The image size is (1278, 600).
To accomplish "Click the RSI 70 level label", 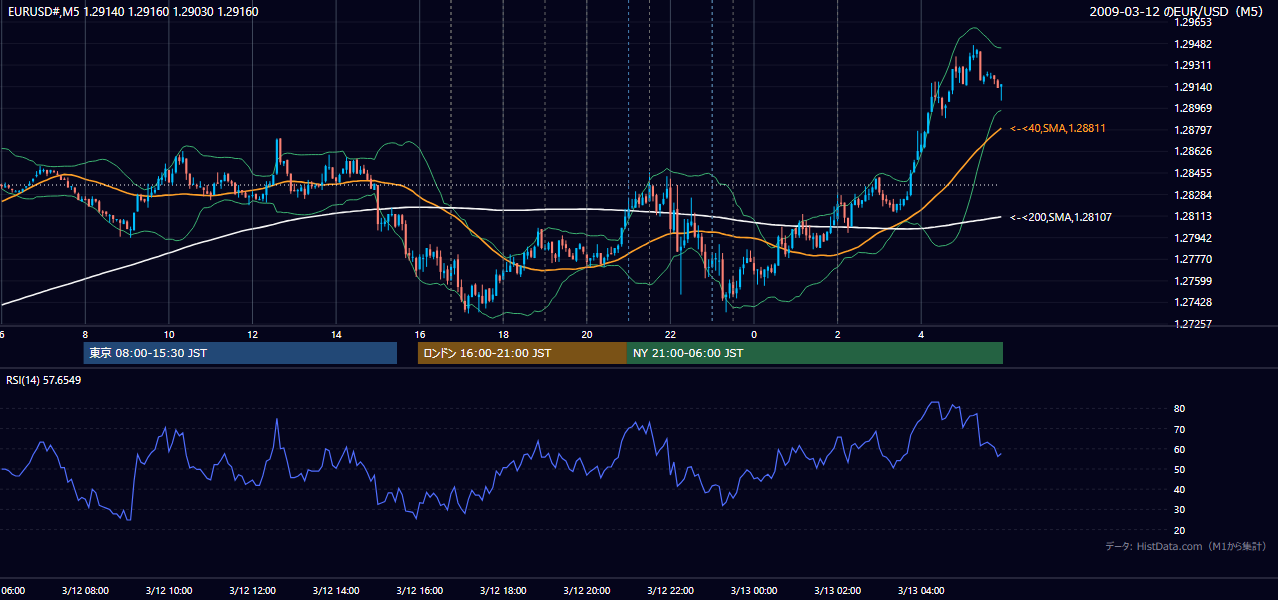I will point(1180,429).
